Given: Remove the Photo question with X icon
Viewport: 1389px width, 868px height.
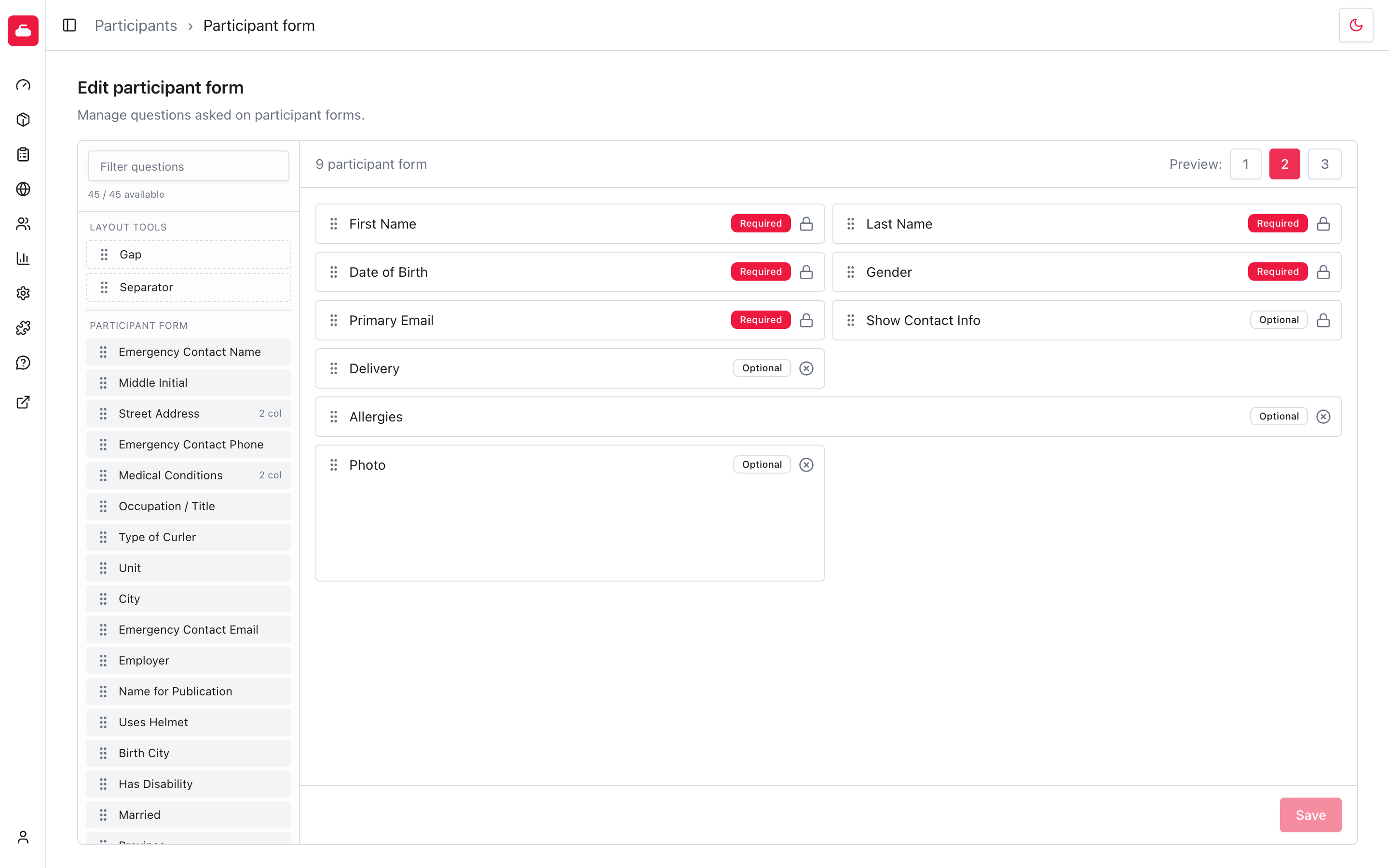Looking at the screenshot, I should point(806,465).
